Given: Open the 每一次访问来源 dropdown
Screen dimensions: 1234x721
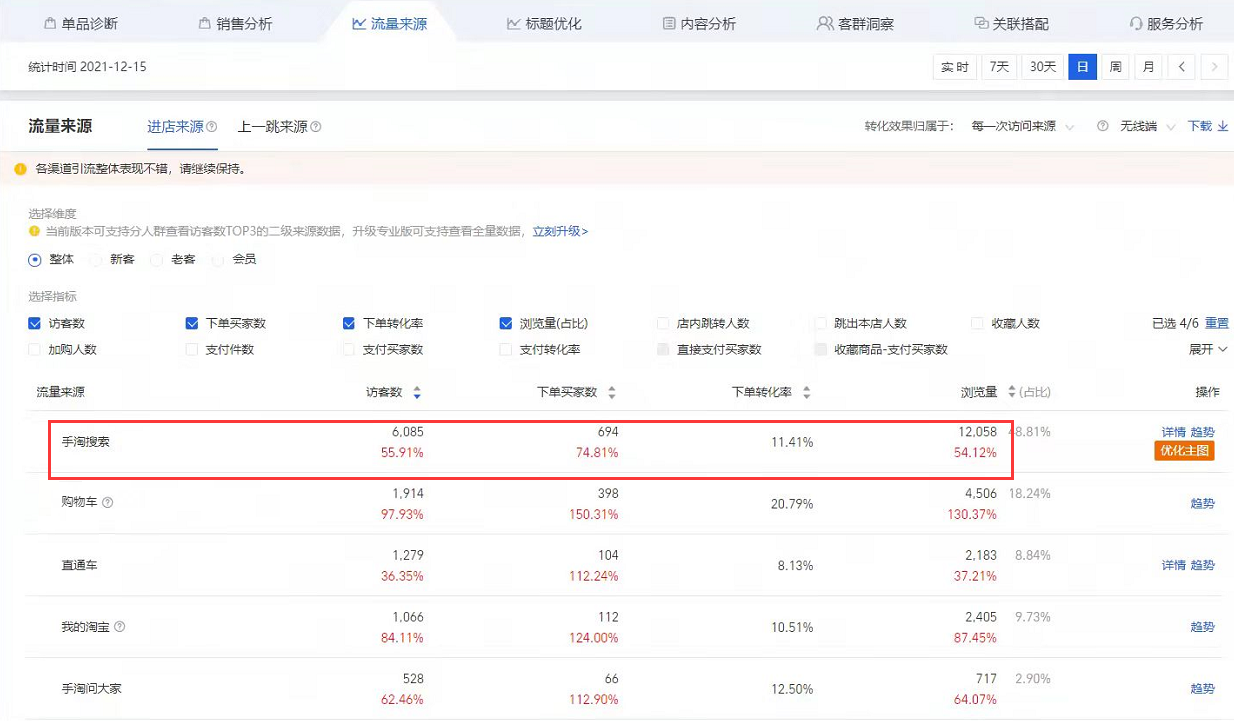Looking at the screenshot, I should [1015, 126].
